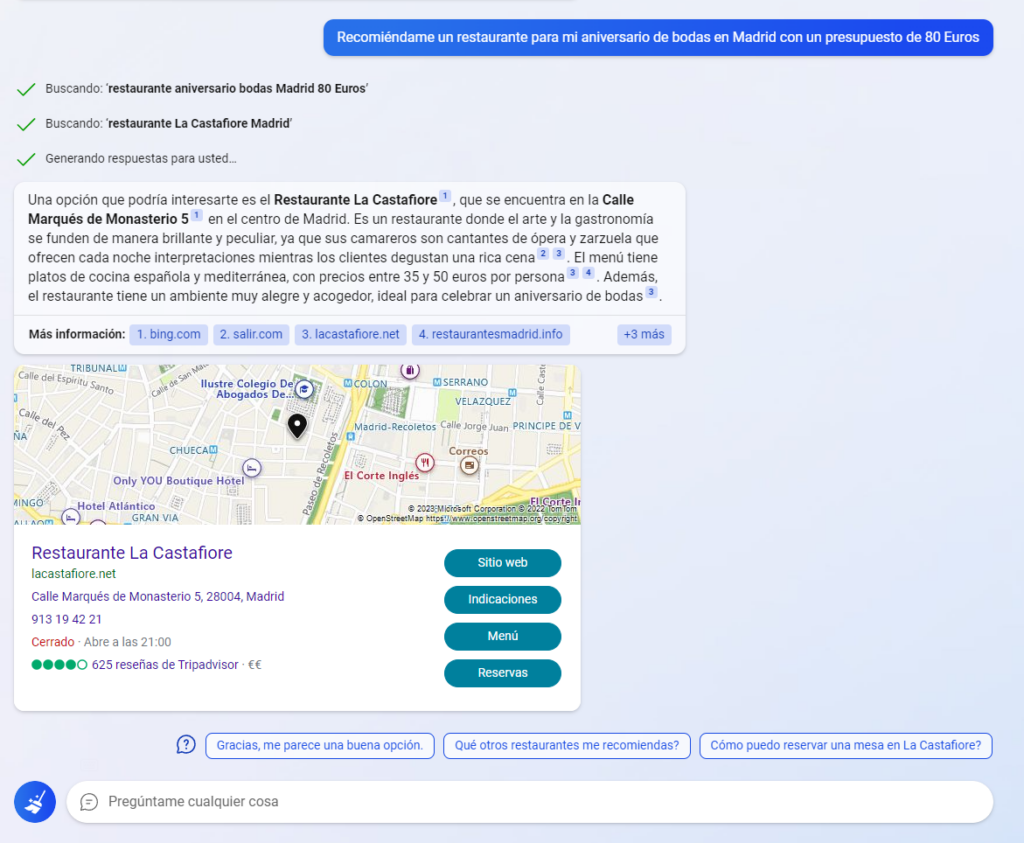
Task: Click the new topic broom icon
Action: click(35, 802)
